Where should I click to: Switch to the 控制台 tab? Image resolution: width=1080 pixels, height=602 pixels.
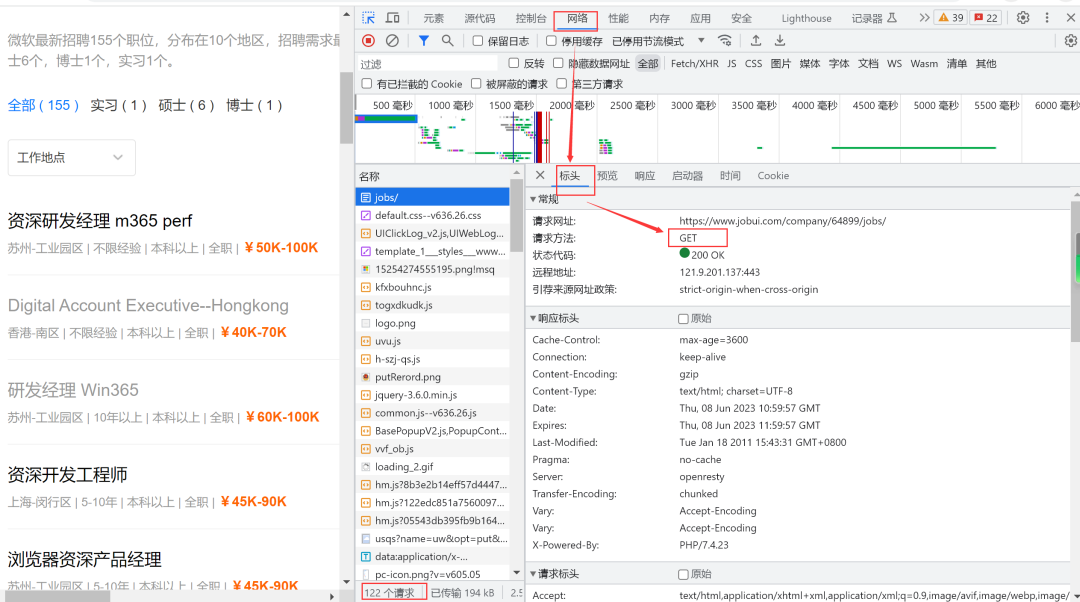[531, 18]
